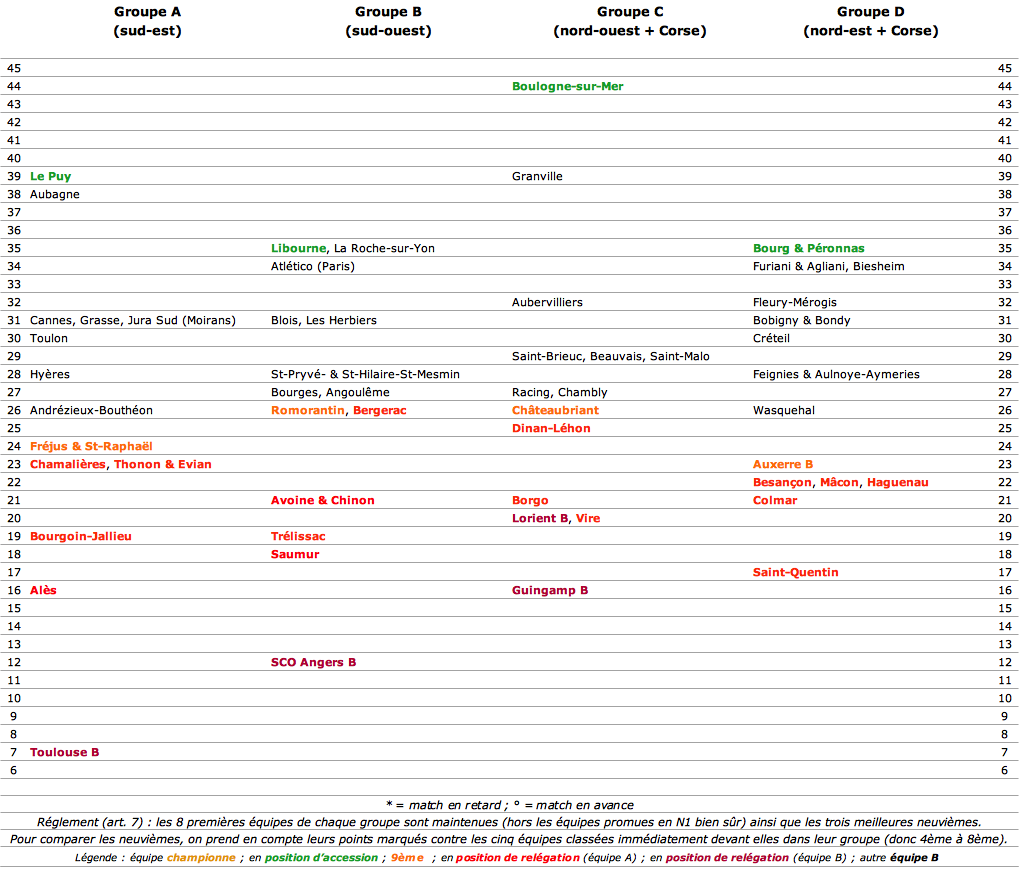Click on Biesheim in Groupe D

point(878,266)
